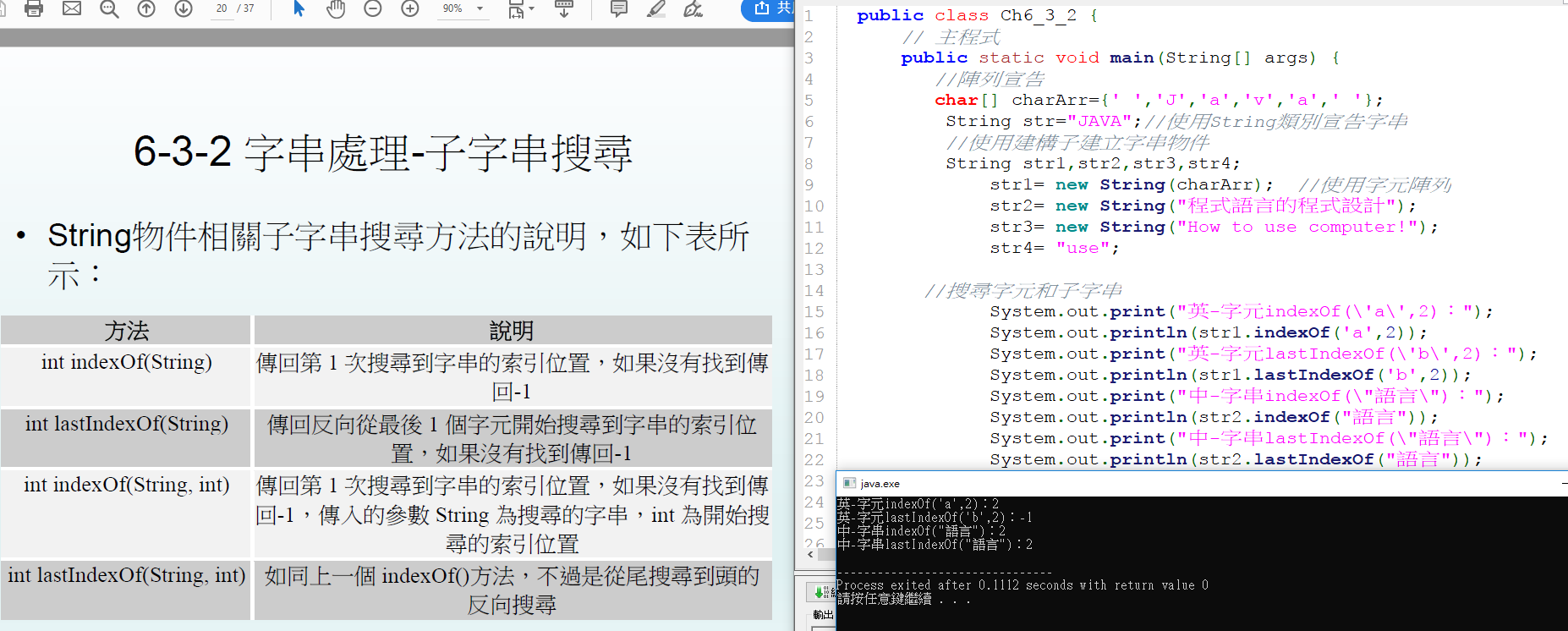Open the 90% zoom level dropdown

pos(480,8)
